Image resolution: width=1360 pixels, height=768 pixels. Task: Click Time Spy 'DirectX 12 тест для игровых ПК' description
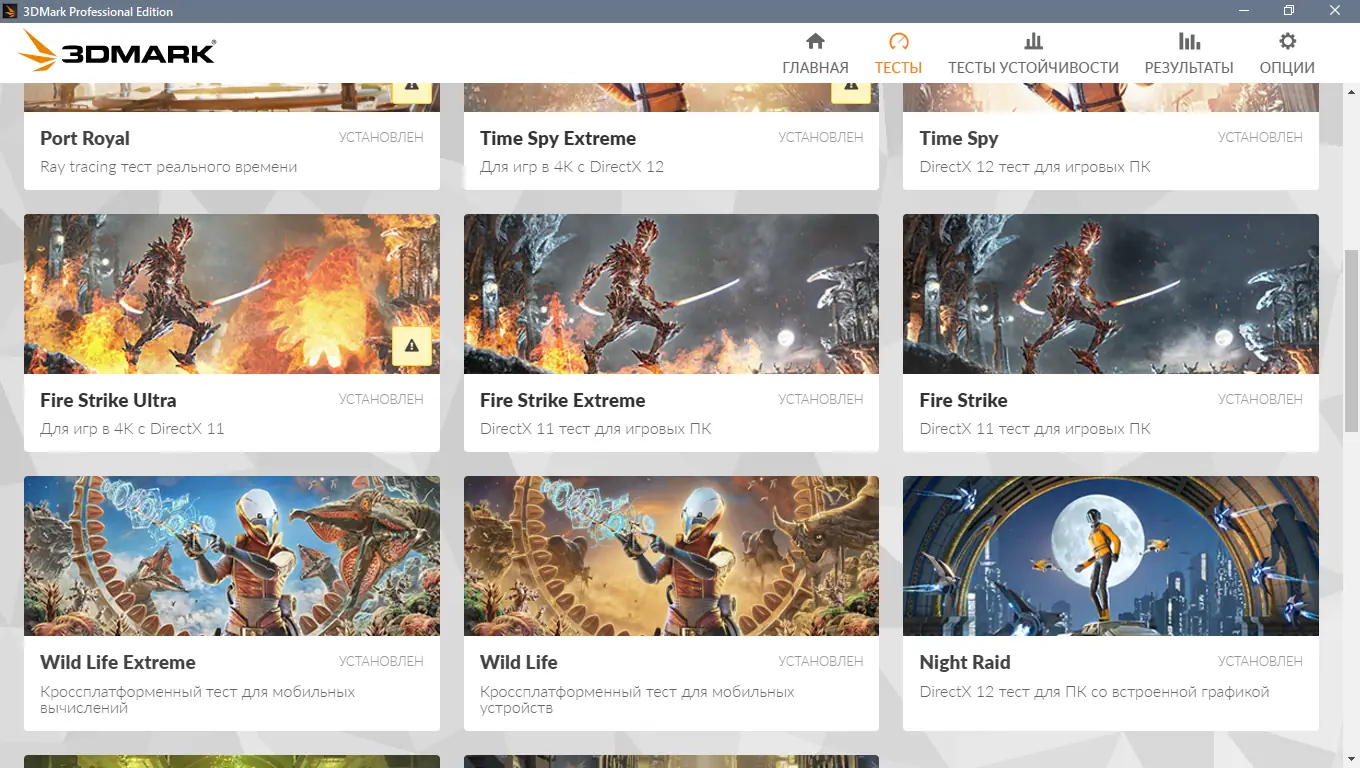pyautogui.click(x=1035, y=167)
